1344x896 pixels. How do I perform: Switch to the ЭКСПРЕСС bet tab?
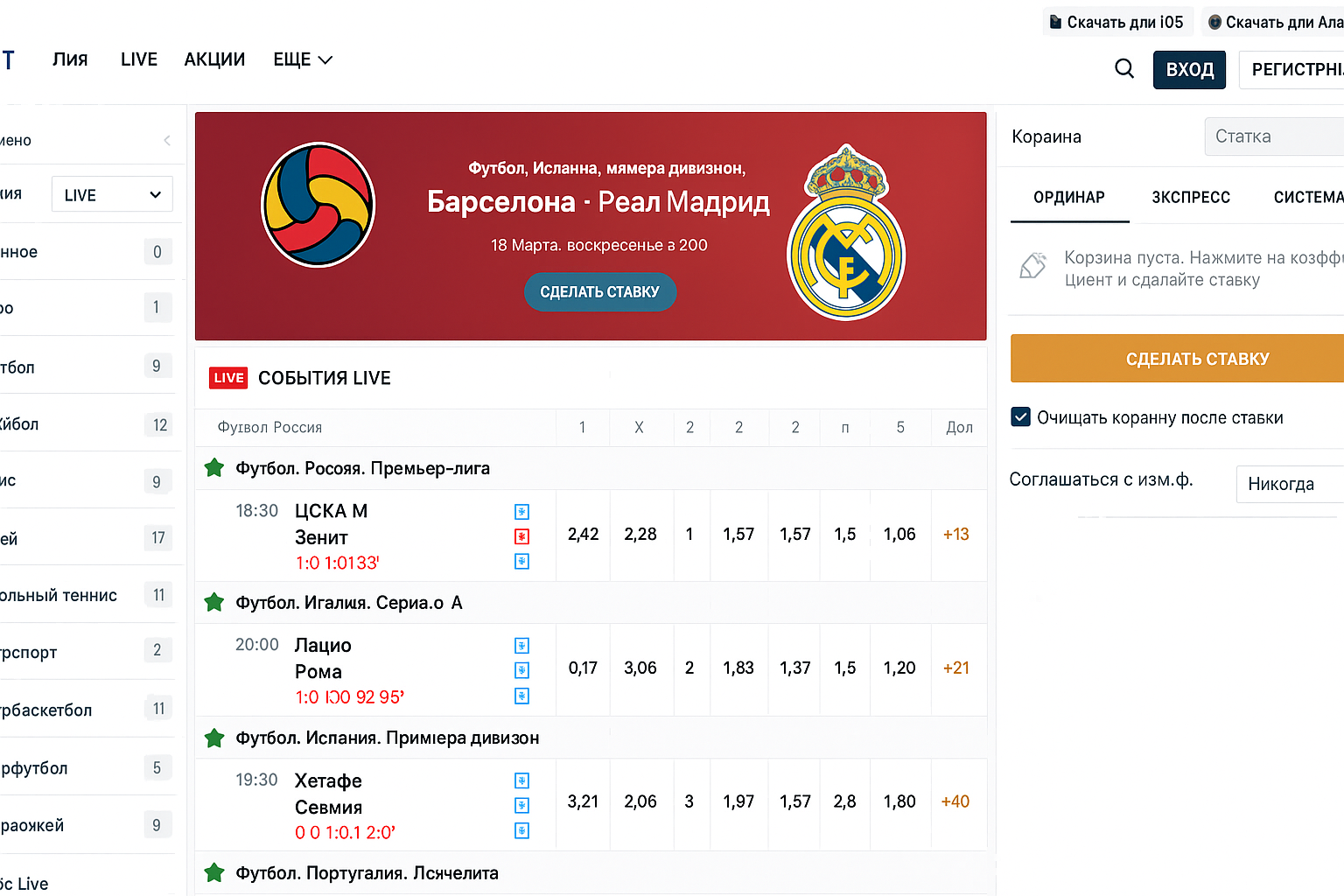click(1190, 198)
